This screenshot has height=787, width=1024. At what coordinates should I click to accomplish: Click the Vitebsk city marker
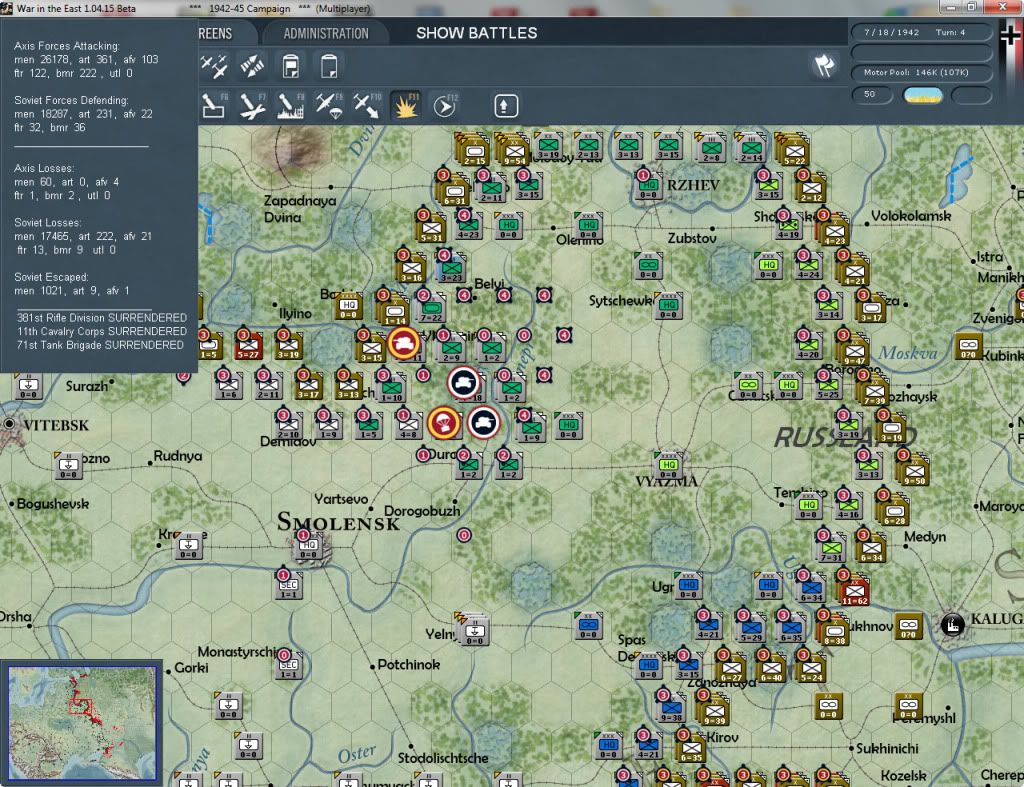tap(9, 424)
